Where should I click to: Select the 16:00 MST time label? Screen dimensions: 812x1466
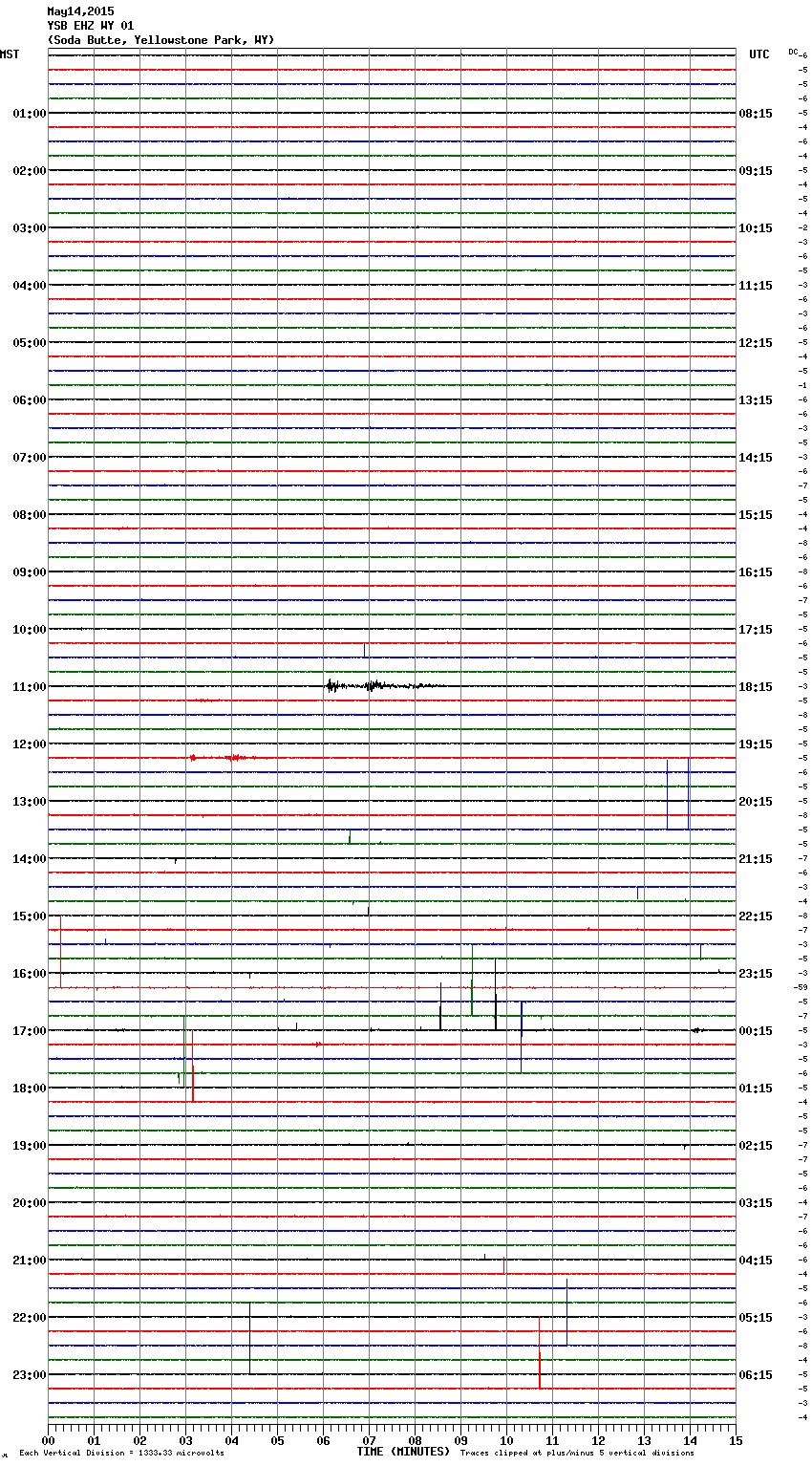30,974
